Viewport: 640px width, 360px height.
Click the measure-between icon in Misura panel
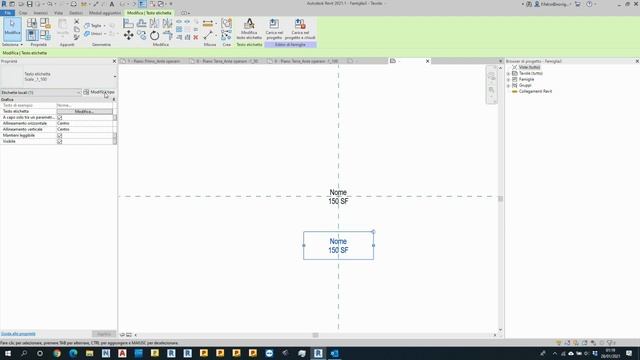point(208,36)
